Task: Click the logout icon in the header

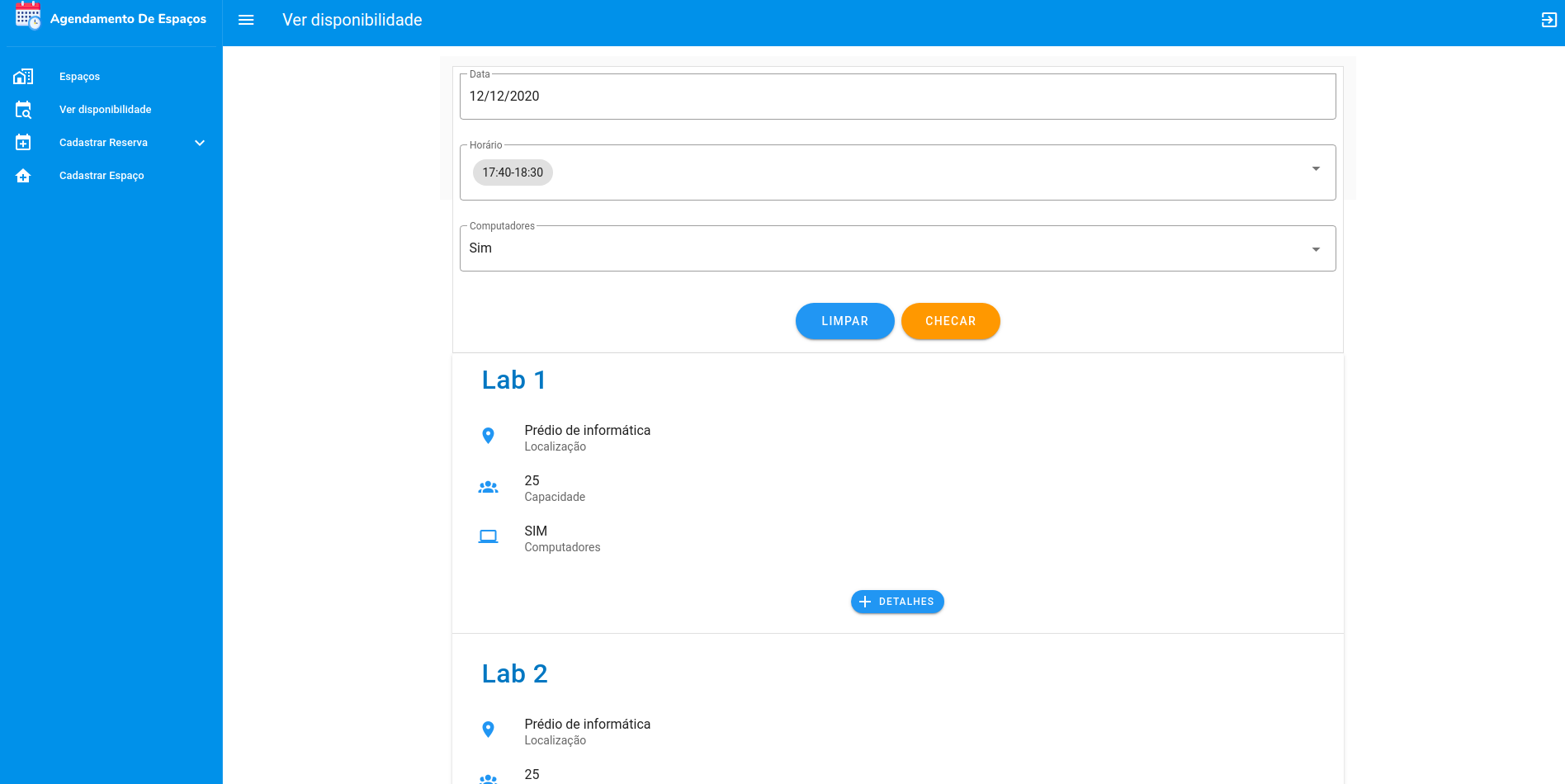Action: pos(1549,20)
